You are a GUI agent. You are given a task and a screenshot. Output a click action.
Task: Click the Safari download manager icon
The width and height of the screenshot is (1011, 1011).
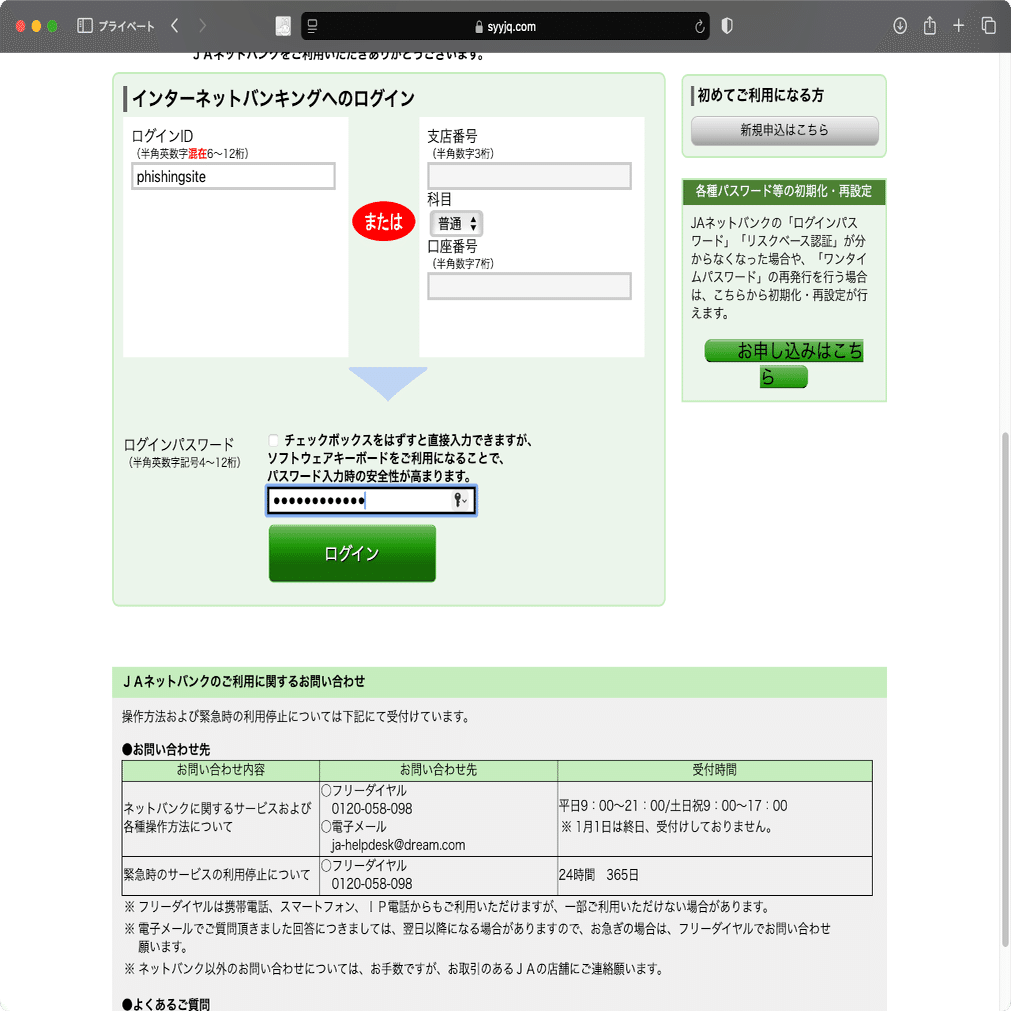point(900,26)
